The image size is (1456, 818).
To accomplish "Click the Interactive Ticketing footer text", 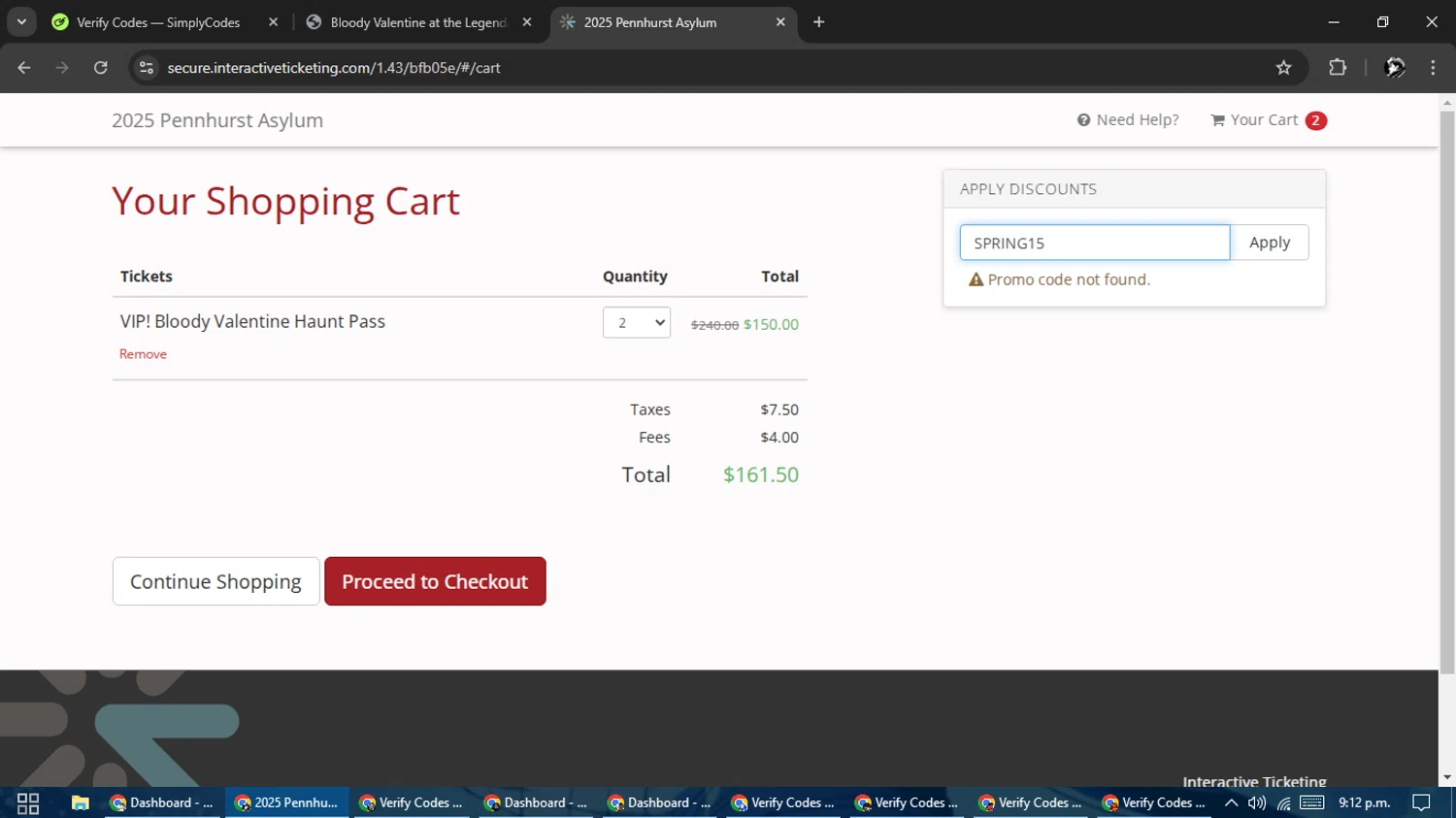I will point(1254,781).
